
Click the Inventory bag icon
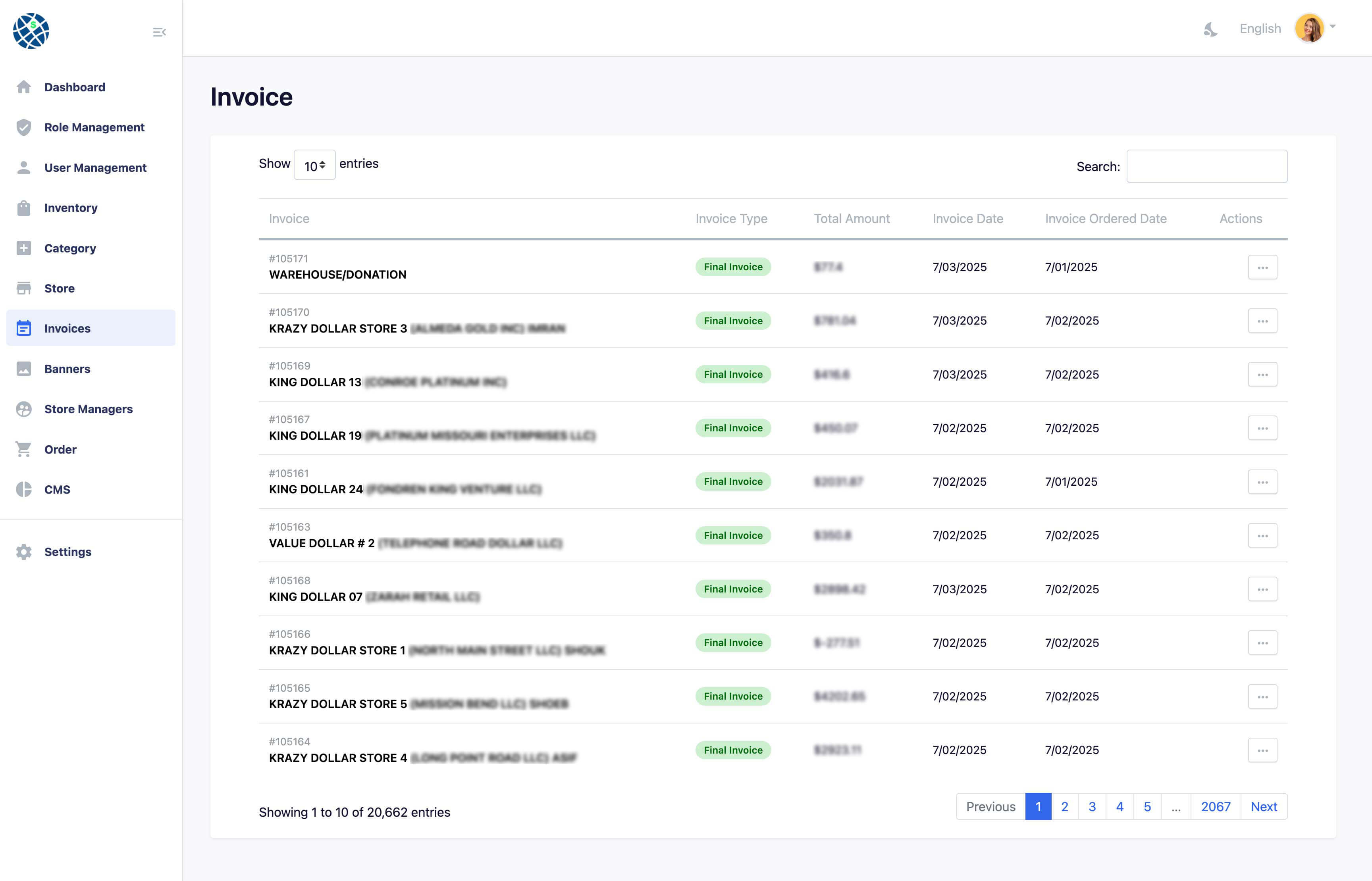tap(23, 208)
